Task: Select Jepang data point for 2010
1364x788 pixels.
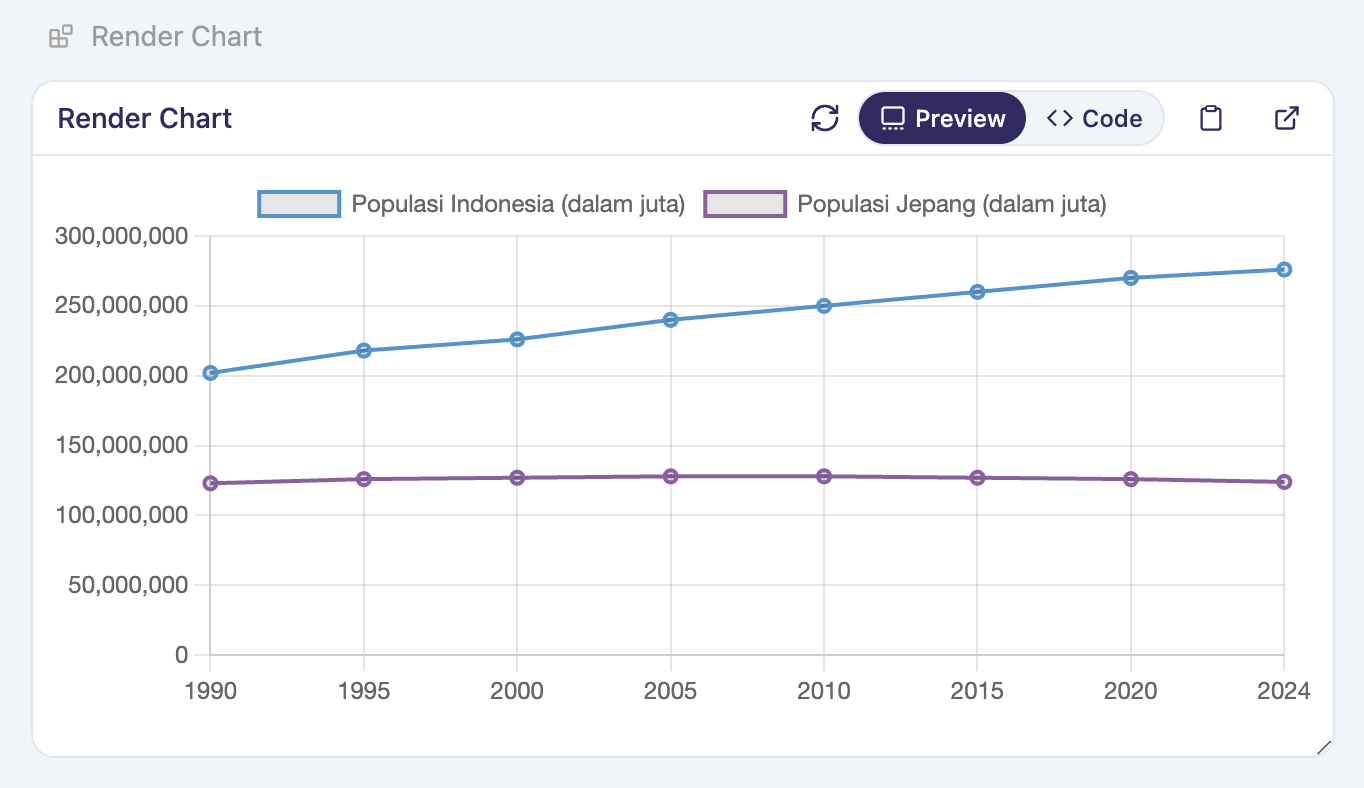Action: [x=824, y=476]
